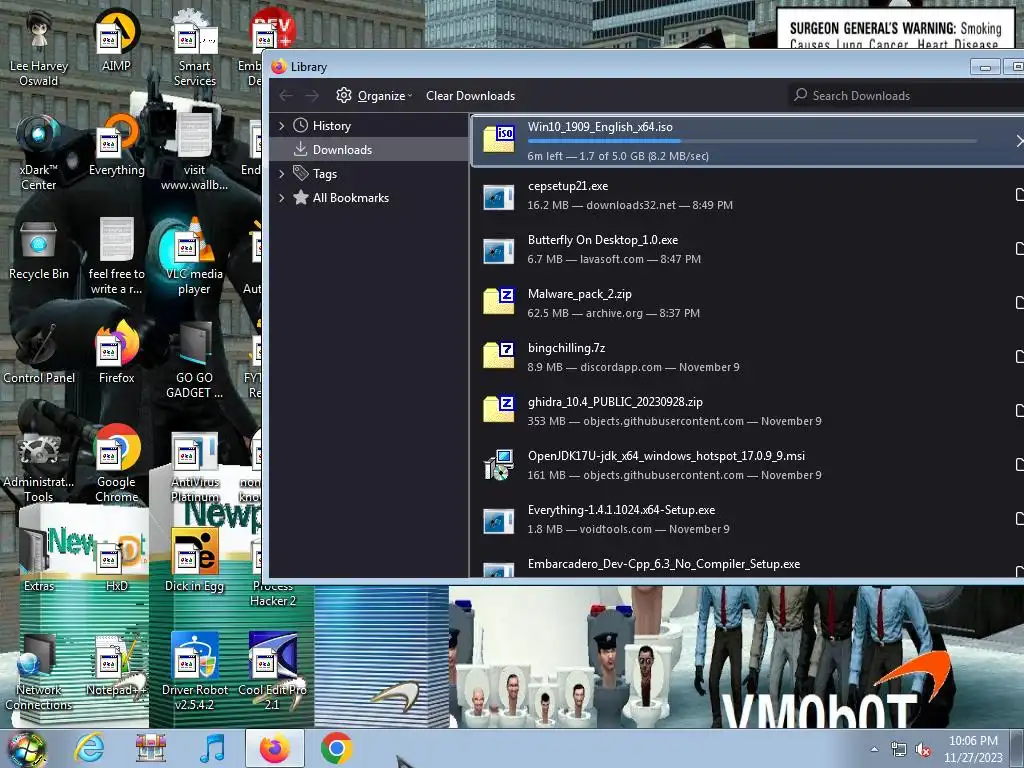Open the music note taskbar icon
The image size is (1024, 768).
[212, 748]
